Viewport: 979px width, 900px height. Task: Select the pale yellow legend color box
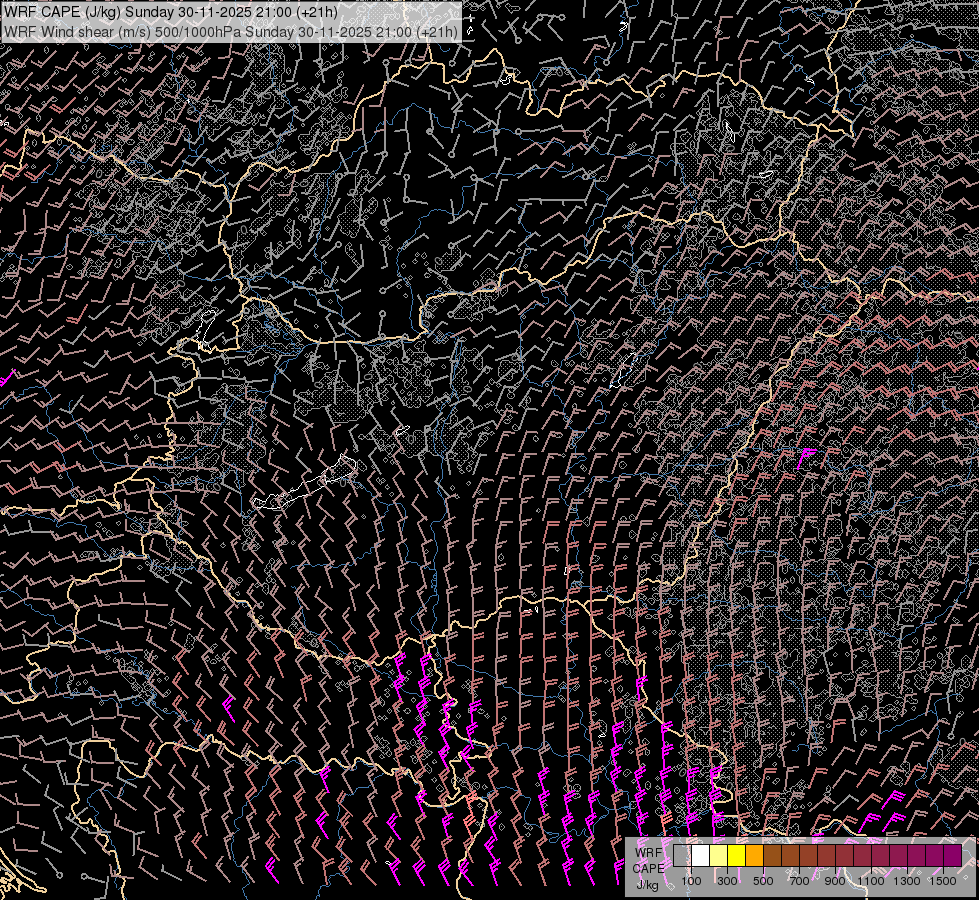[718, 856]
